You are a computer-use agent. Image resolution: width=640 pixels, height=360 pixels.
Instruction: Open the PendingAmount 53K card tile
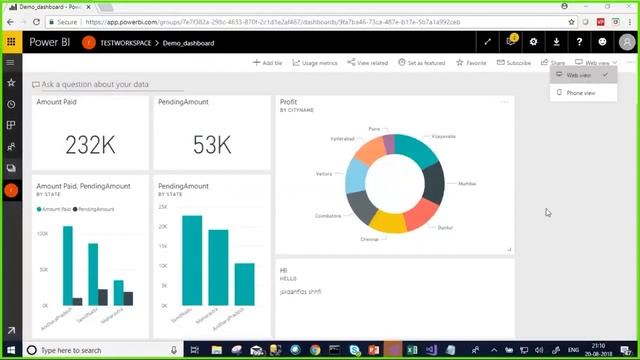pyautogui.click(x=212, y=133)
